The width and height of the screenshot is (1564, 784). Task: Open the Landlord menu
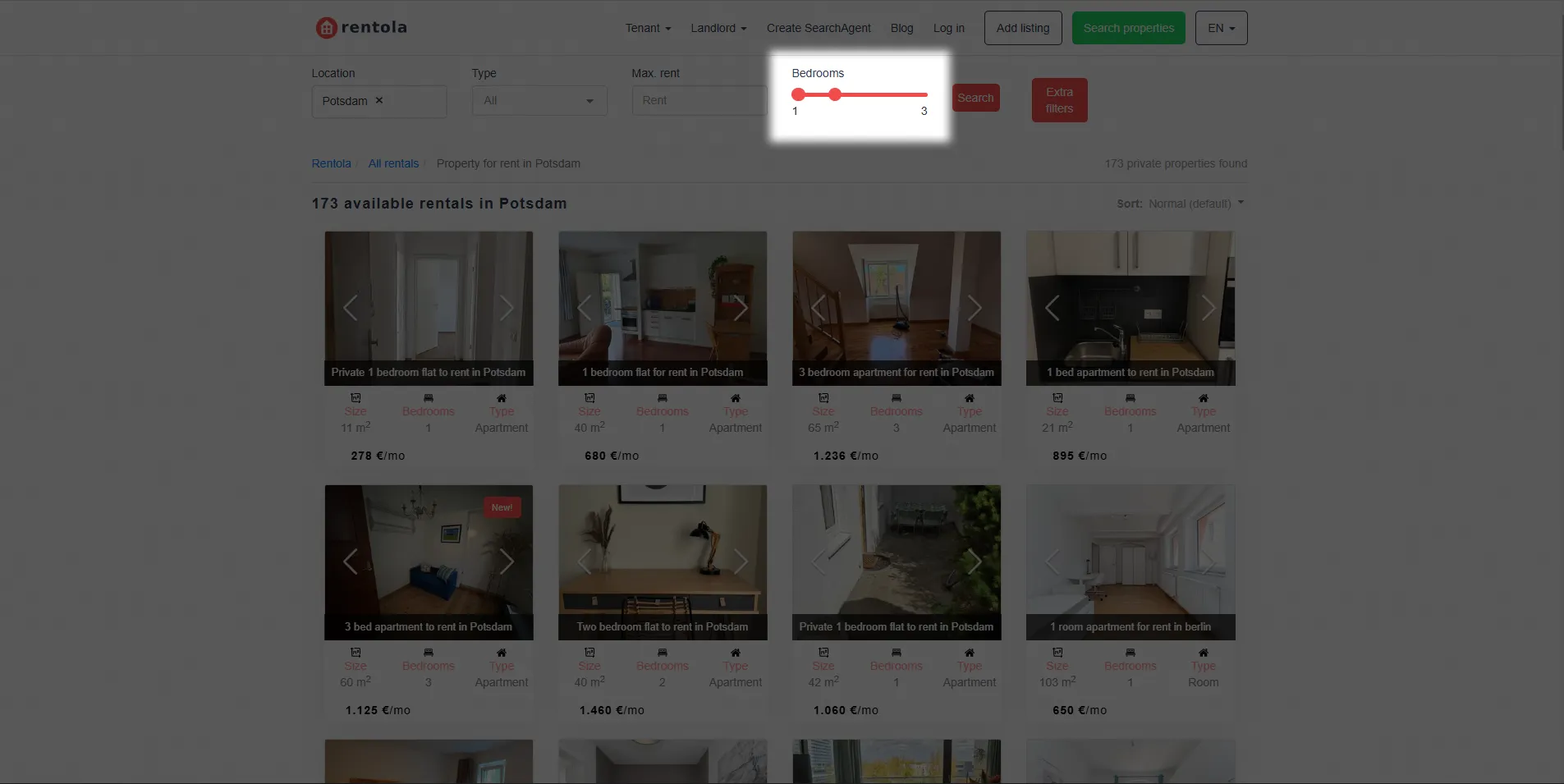[718, 28]
